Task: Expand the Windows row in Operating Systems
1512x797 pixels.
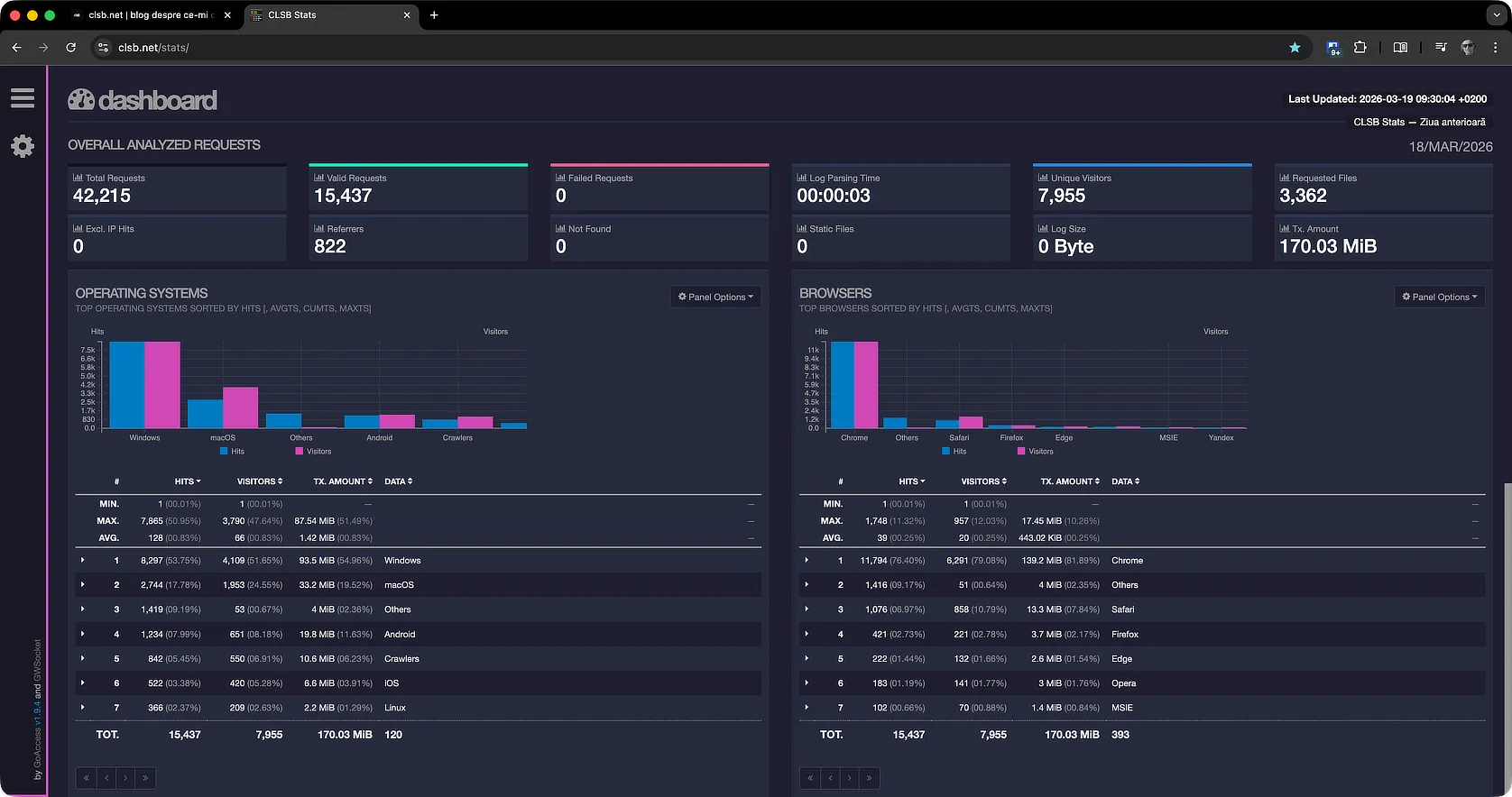Action: click(83, 561)
